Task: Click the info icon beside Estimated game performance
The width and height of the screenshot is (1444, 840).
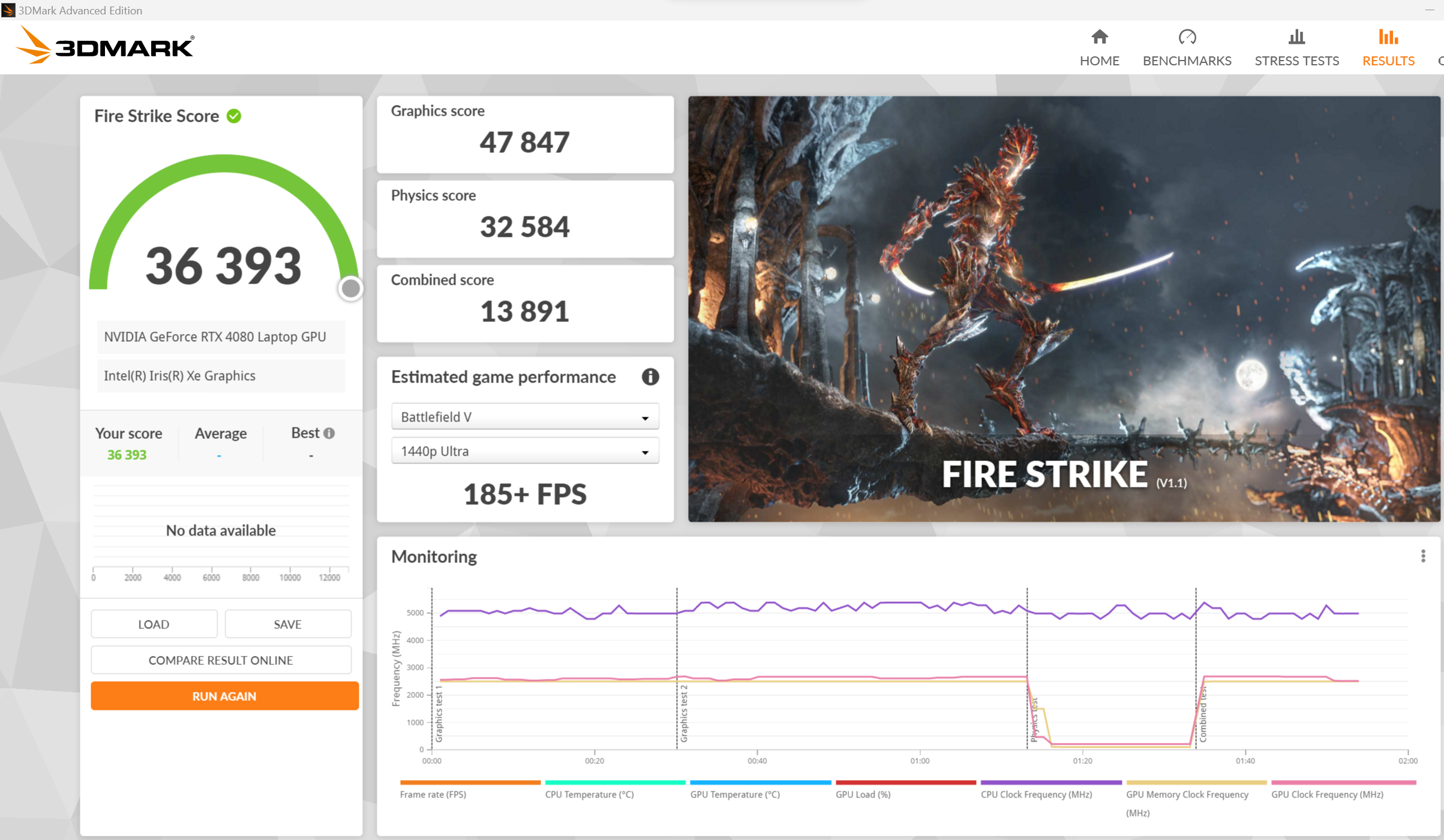Action: click(650, 377)
